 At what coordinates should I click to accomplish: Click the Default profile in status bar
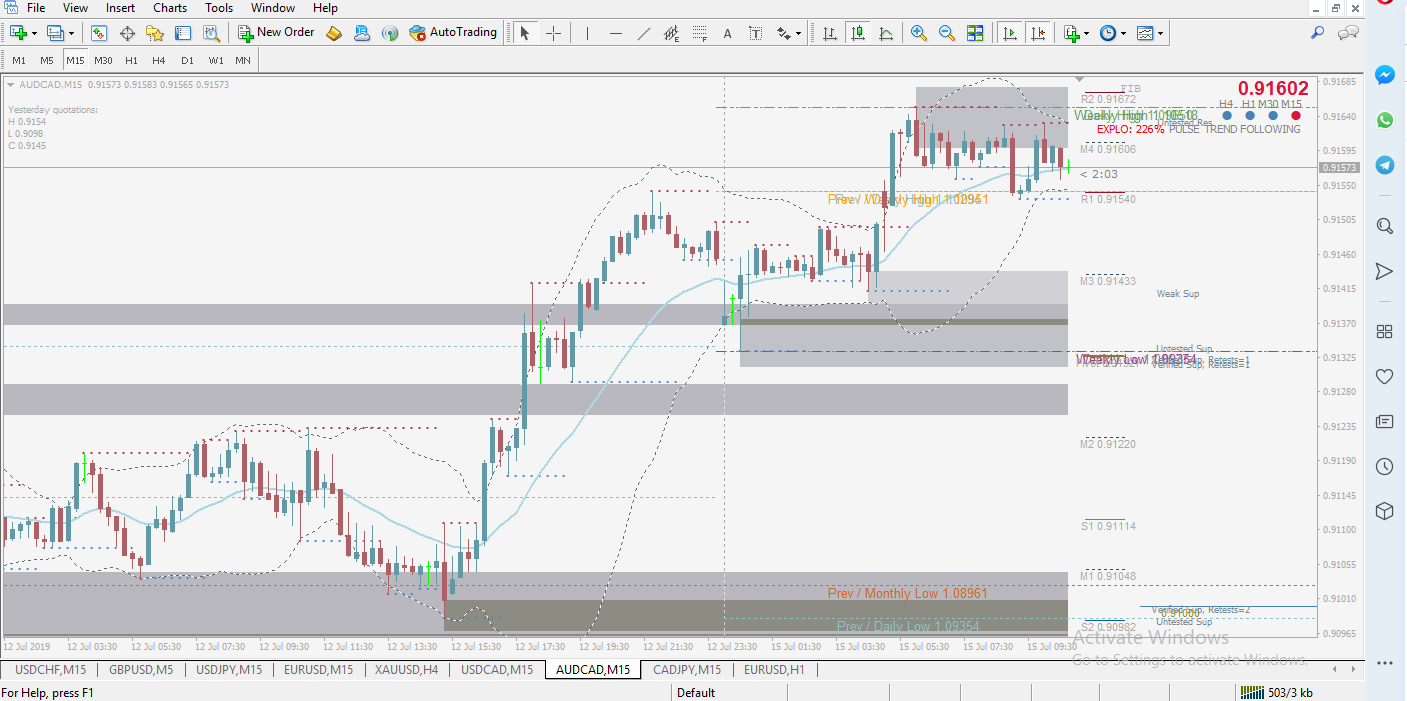pyautogui.click(x=696, y=692)
